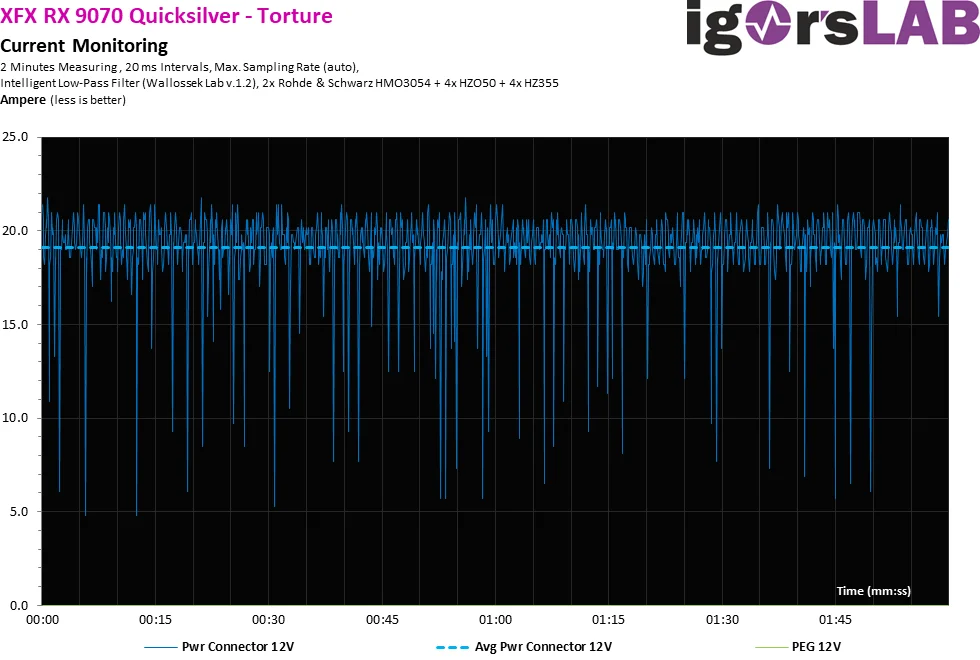Select the 'Current Monitoring' heading

tap(84, 46)
